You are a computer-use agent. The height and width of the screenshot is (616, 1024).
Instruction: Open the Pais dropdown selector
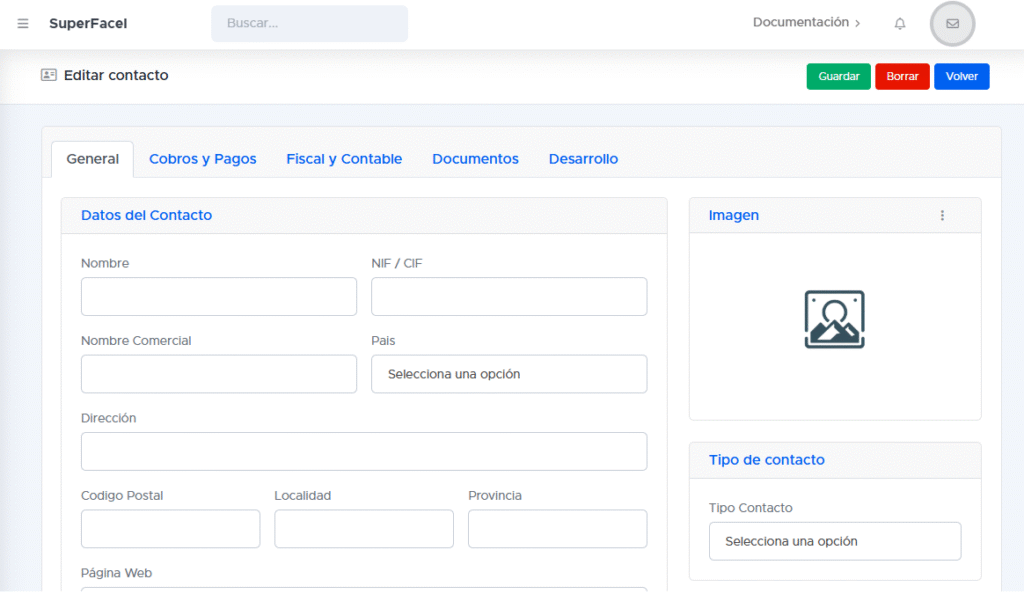click(509, 374)
